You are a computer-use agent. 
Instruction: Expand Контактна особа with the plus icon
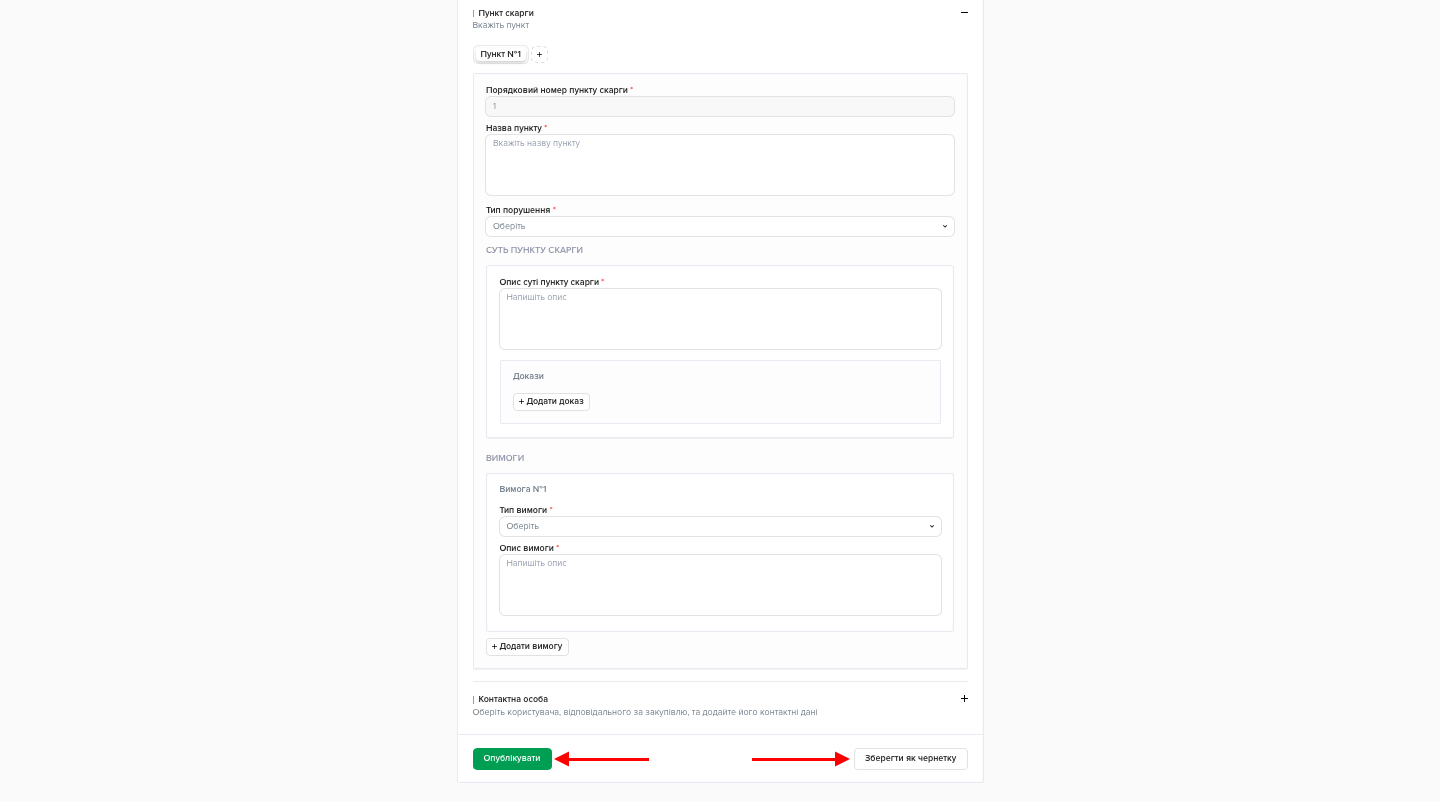coord(964,699)
